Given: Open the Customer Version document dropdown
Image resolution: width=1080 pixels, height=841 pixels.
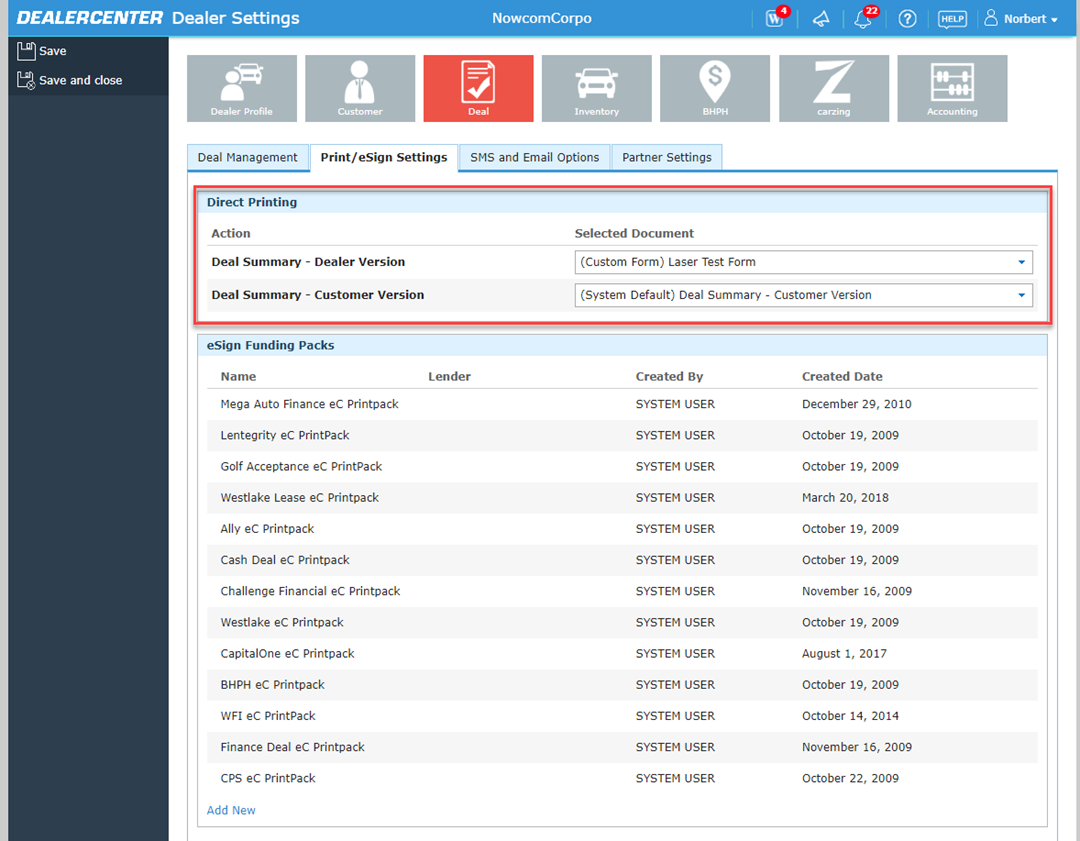Looking at the screenshot, I should tap(803, 295).
